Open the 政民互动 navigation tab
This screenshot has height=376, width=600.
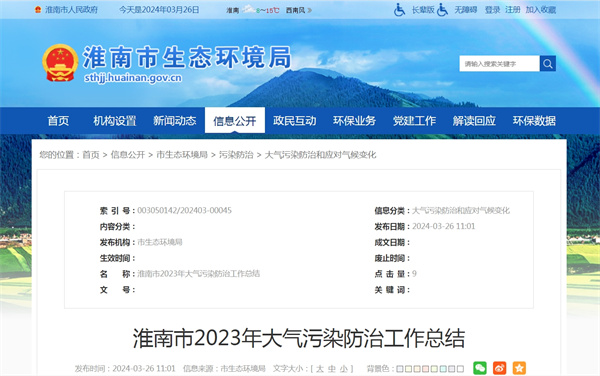[295, 121]
